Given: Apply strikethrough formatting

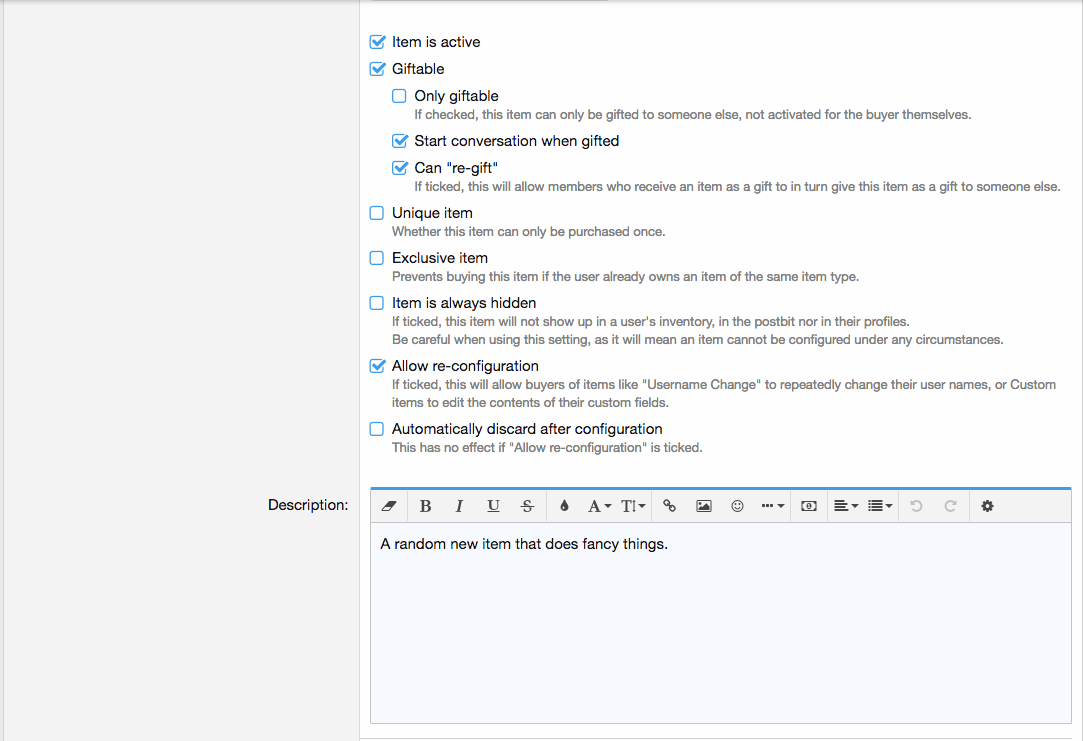Looking at the screenshot, I should point(527,506).
